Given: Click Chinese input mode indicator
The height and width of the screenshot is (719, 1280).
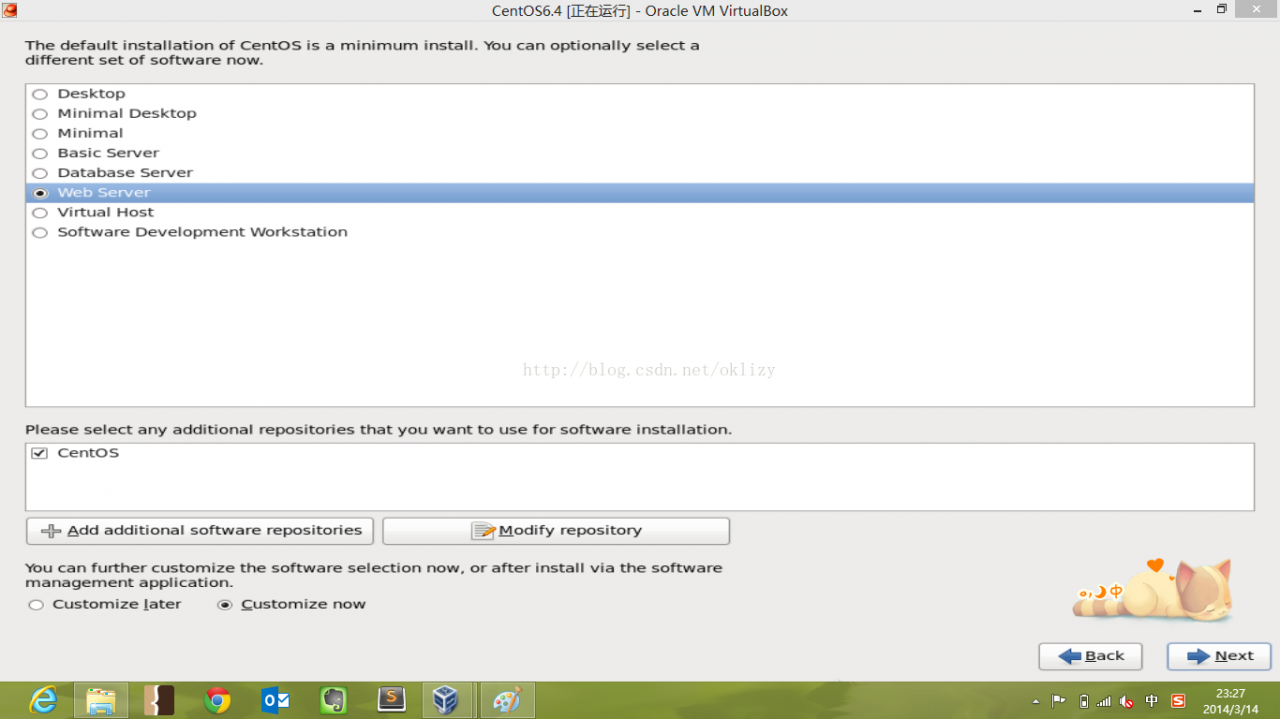Looking at the screenshot, I should 1152,701.
